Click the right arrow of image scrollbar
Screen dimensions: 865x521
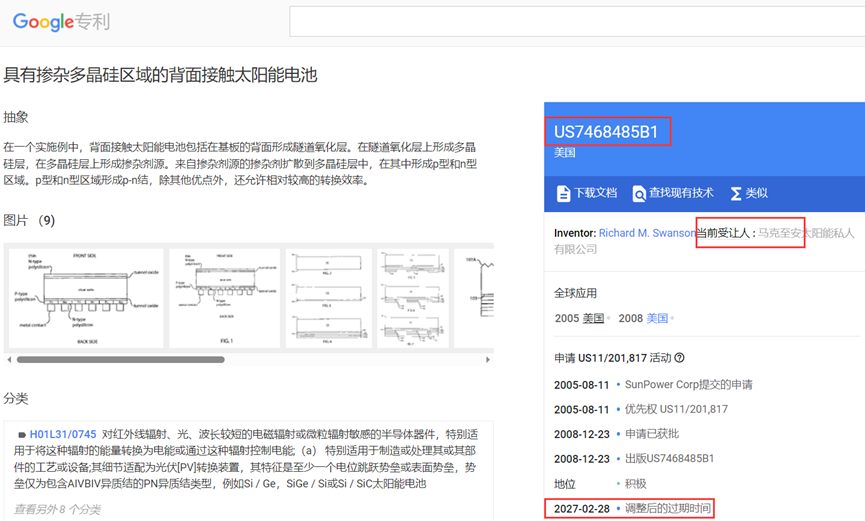point(488,360)
